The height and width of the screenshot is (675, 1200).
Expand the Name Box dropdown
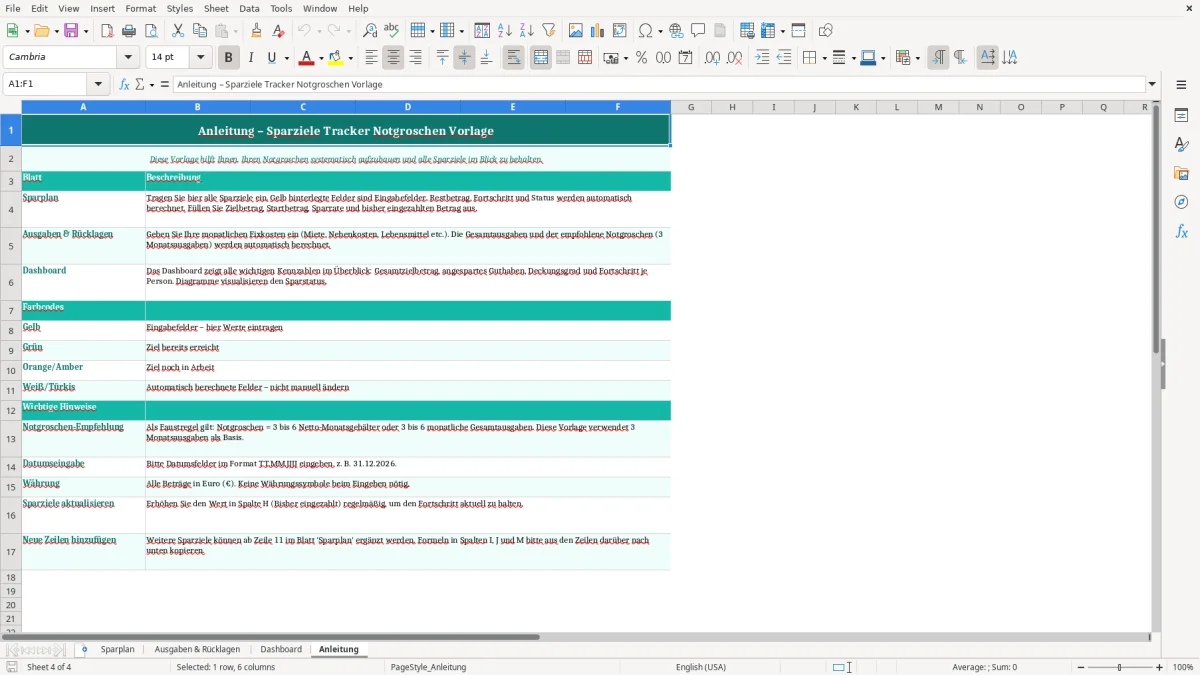[x=98, y=84]
